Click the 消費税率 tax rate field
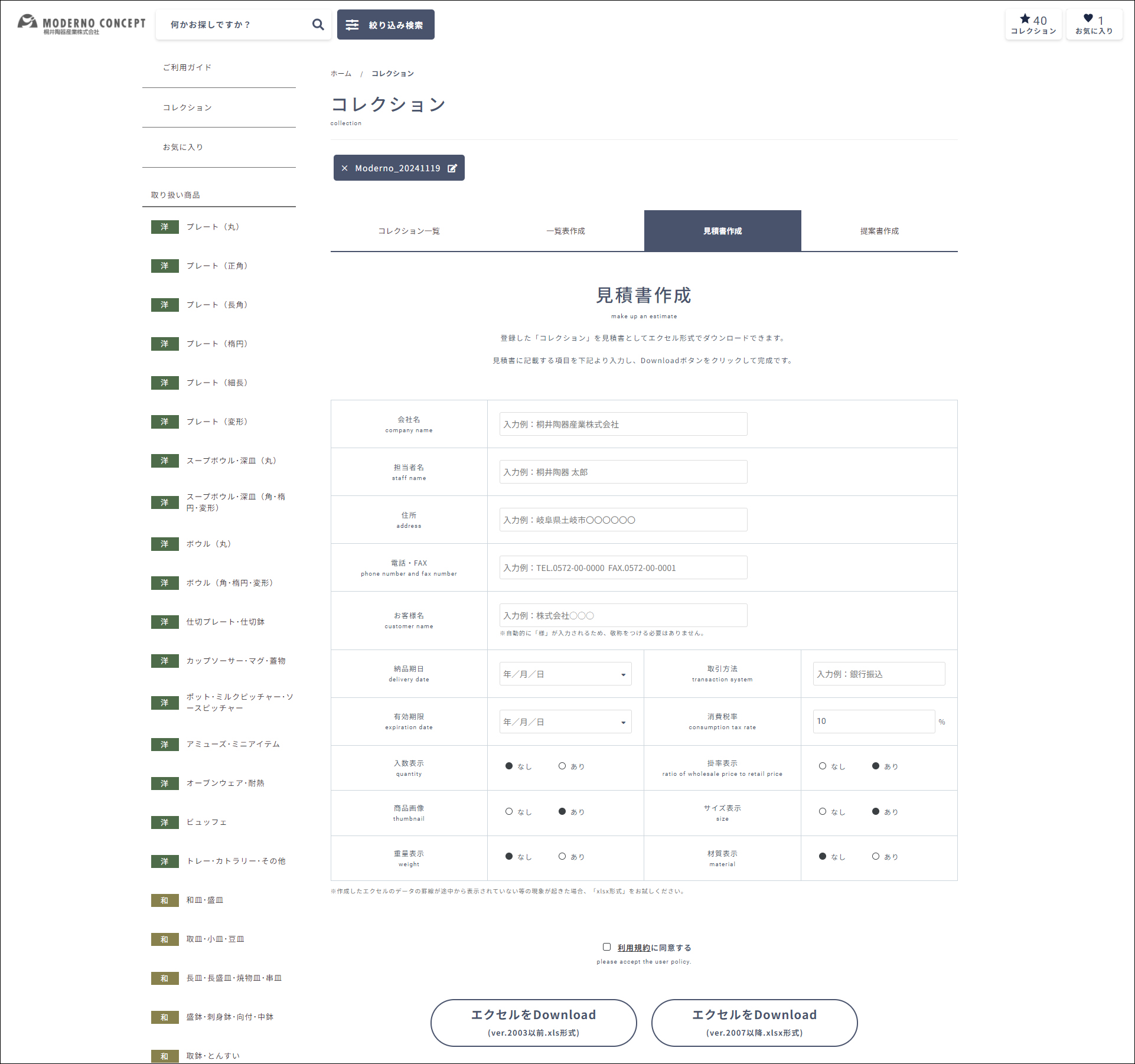The width and height of the screenshot is (1135, 1064). click(x=873, y=722)
